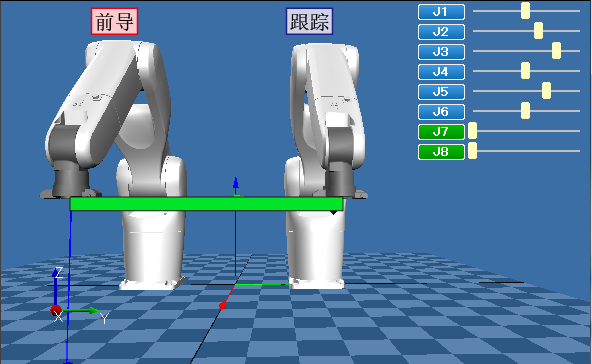
Task: Click the red sphere at the XYZ axis origin
Action: click(56, 310)
